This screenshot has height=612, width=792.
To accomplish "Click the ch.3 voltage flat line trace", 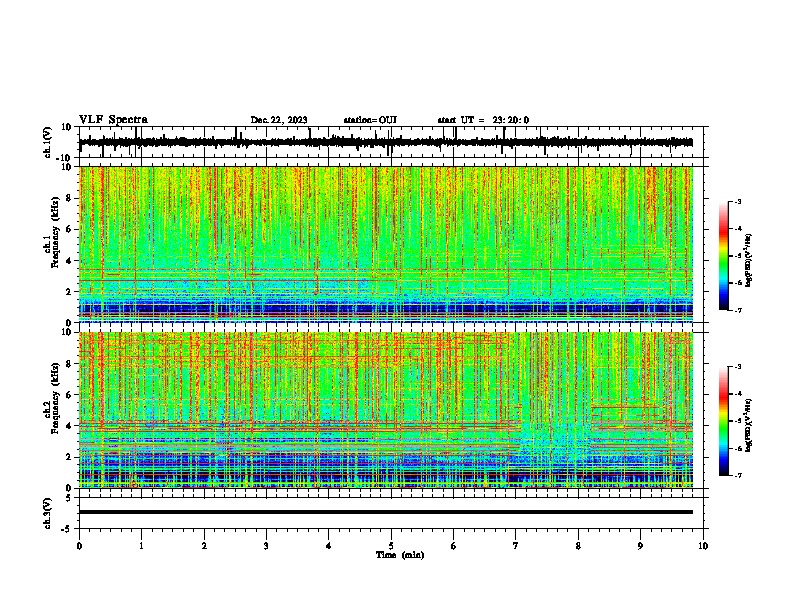I will [x=386, y=512].
